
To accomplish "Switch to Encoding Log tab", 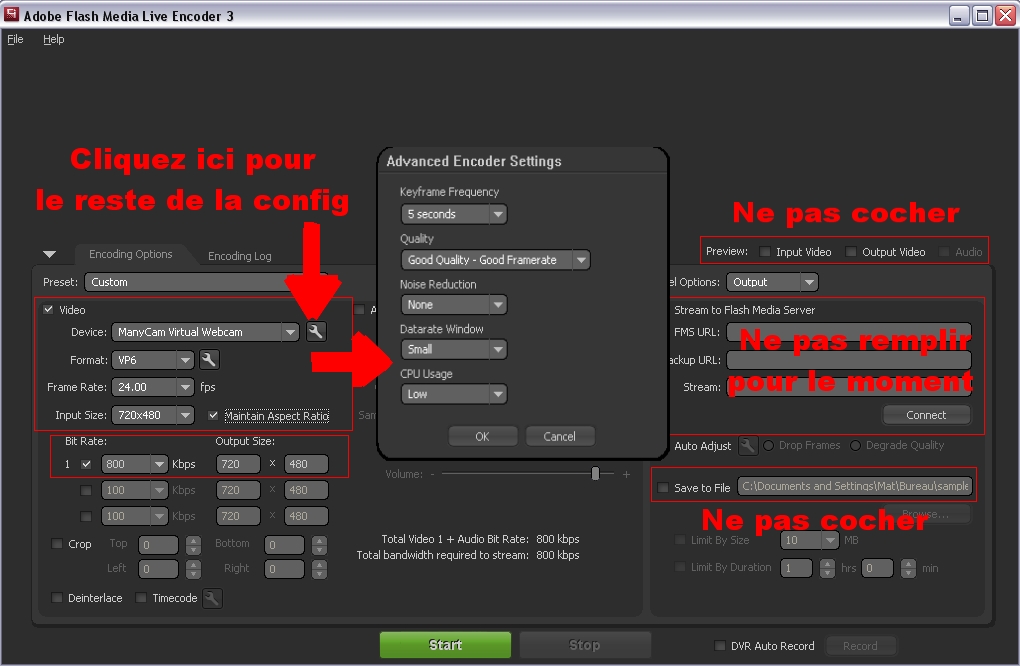I will point(239,256).
